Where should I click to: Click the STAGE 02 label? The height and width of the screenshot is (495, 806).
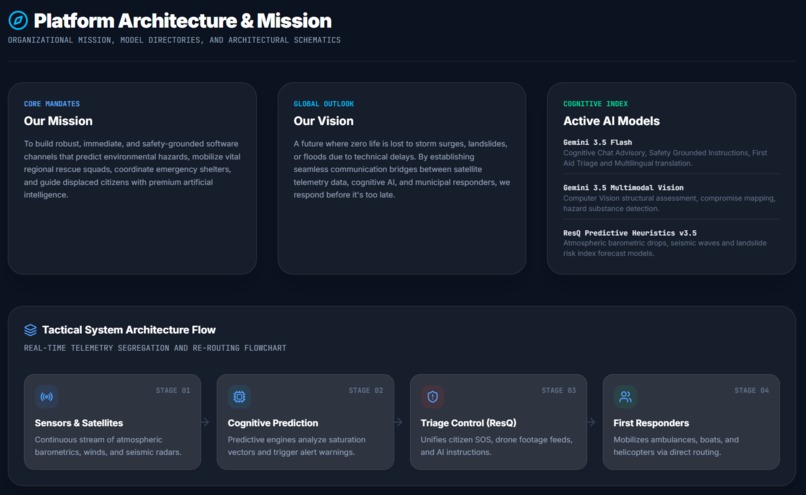(365, 391)
